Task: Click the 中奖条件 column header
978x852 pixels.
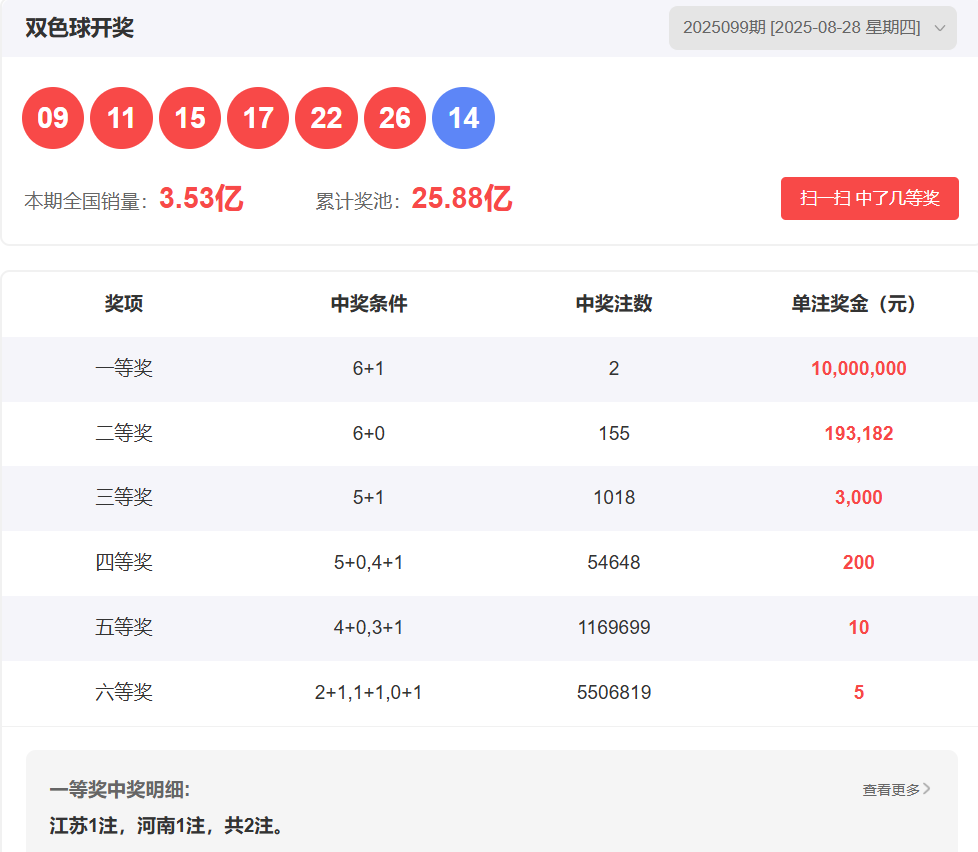Action: pos(369,304)
